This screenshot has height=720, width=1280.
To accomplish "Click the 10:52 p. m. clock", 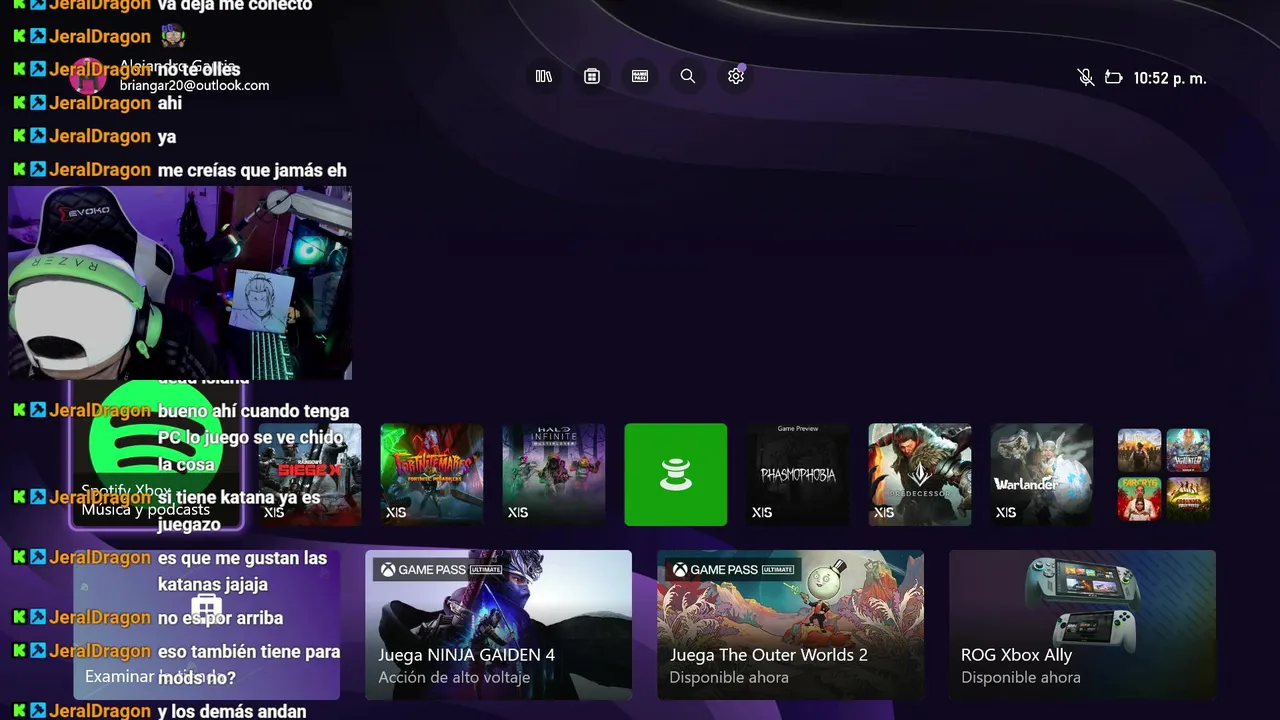I will [x=1170, y=78].
